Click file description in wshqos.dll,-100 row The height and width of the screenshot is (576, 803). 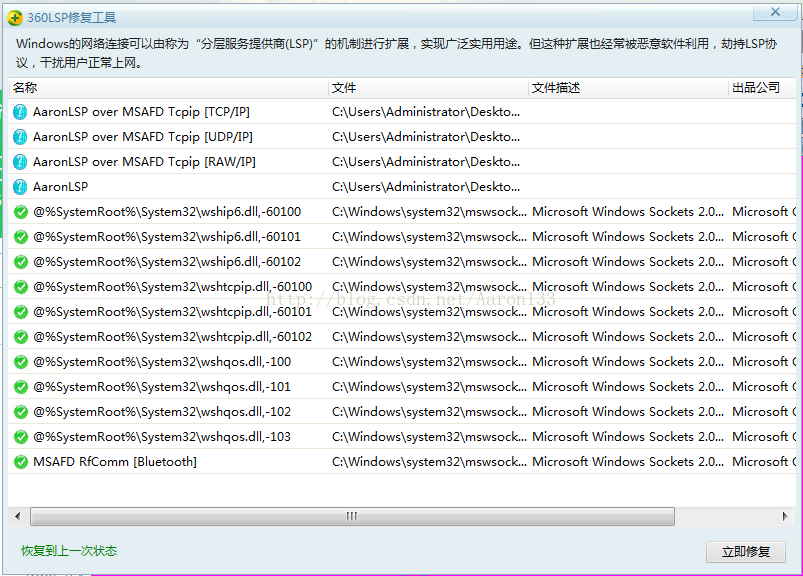pyautogui.click(x=628, y=362)
